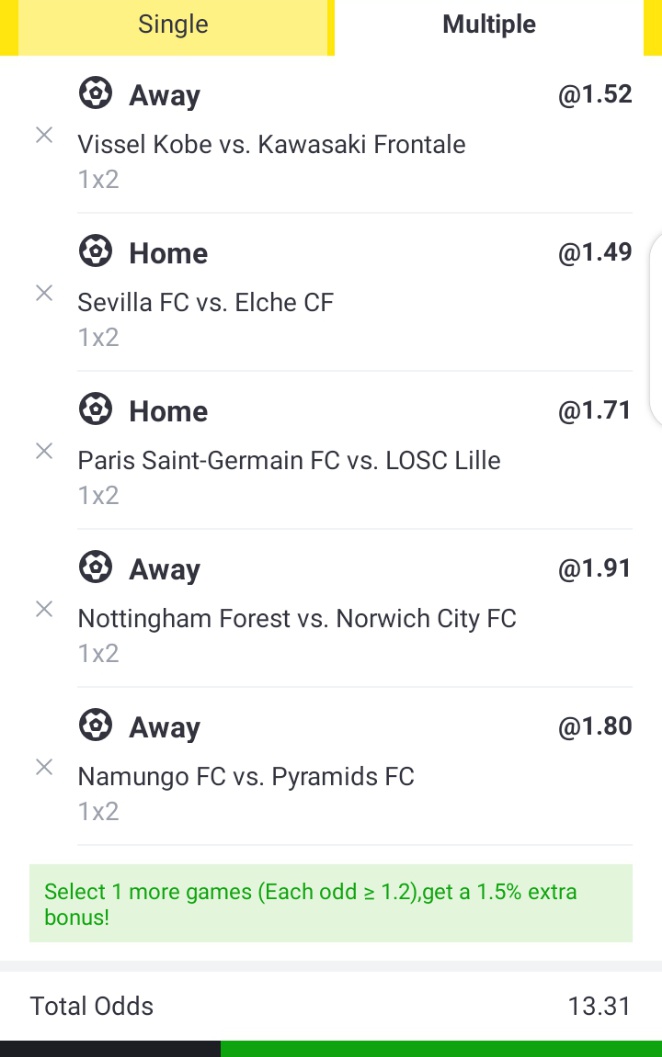Delete the Paris Saint-Germain vs. LOSC Lille pick

point(44,451)
